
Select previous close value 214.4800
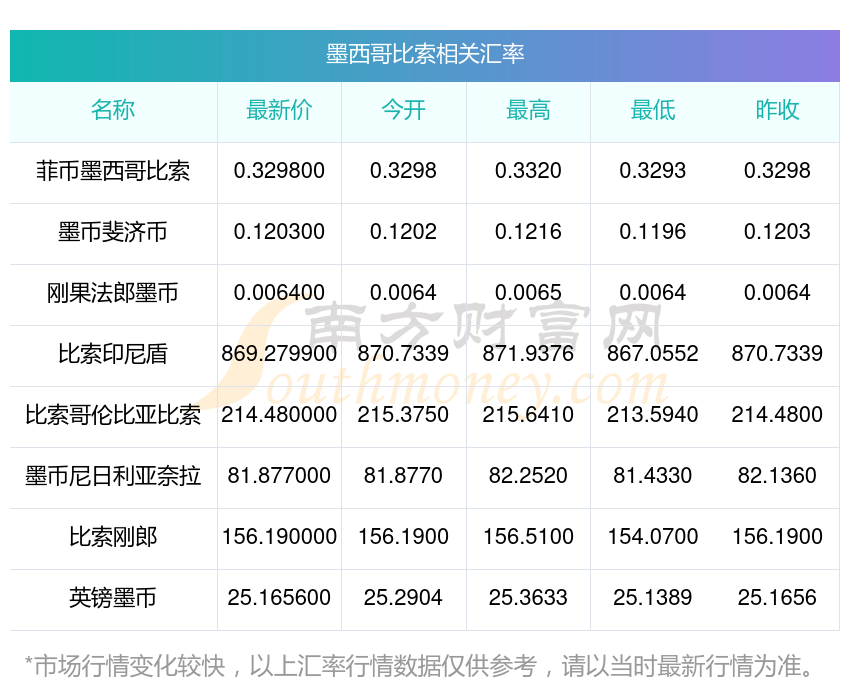pyautogui.click(x=777, y=415)
